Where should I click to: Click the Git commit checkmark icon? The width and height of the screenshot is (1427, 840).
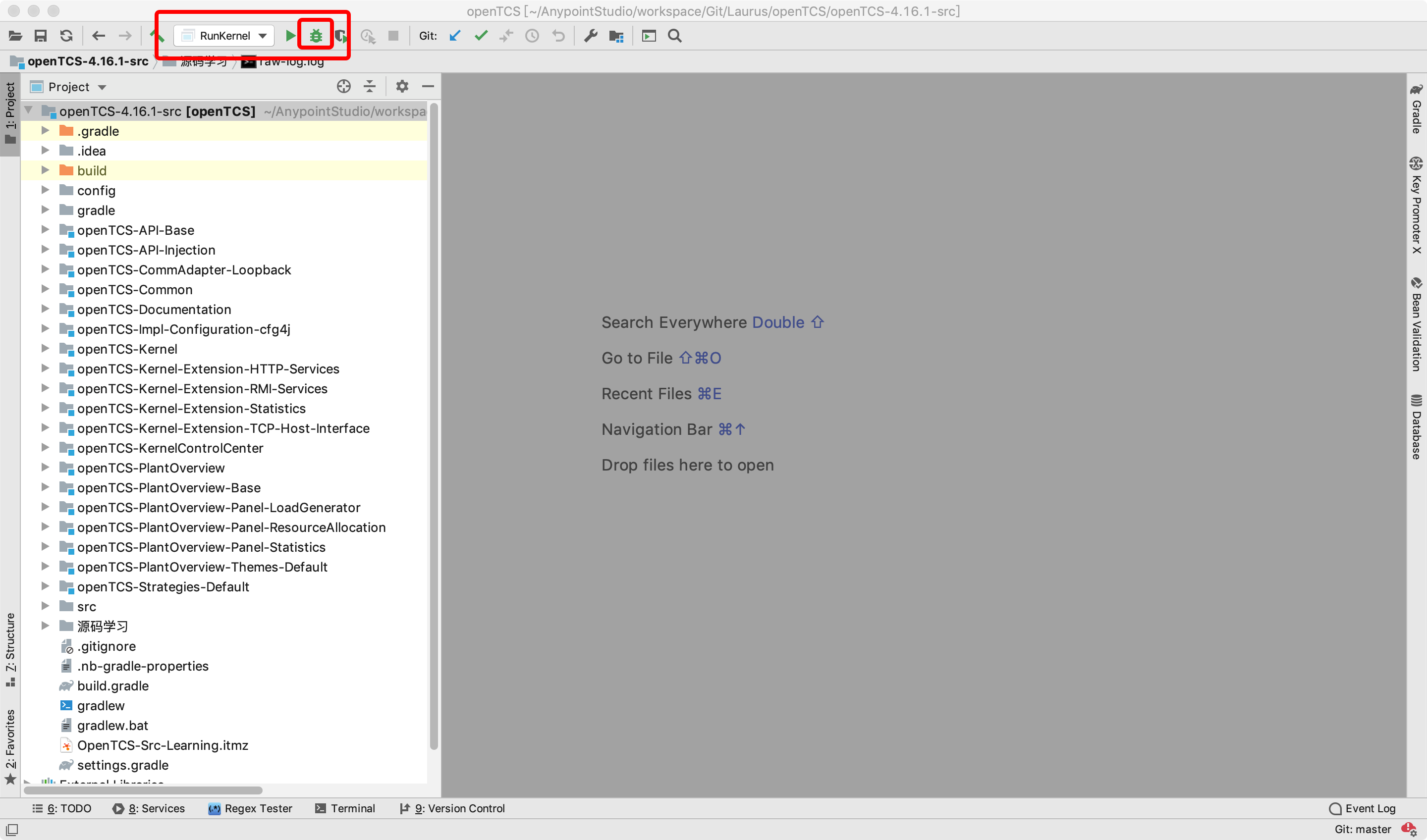coord(481,36)
